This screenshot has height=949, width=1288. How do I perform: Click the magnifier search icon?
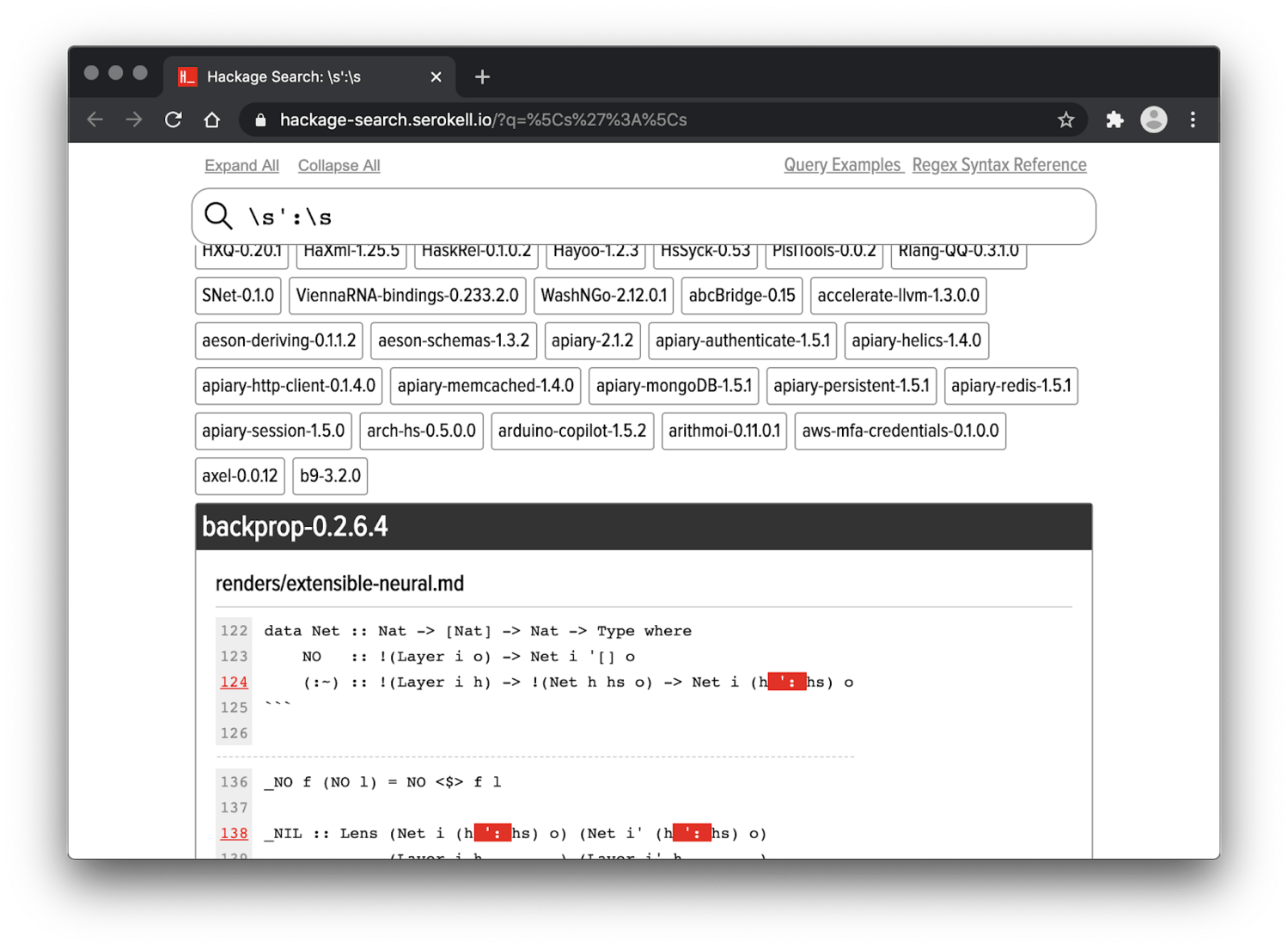(x=218, y=216)
